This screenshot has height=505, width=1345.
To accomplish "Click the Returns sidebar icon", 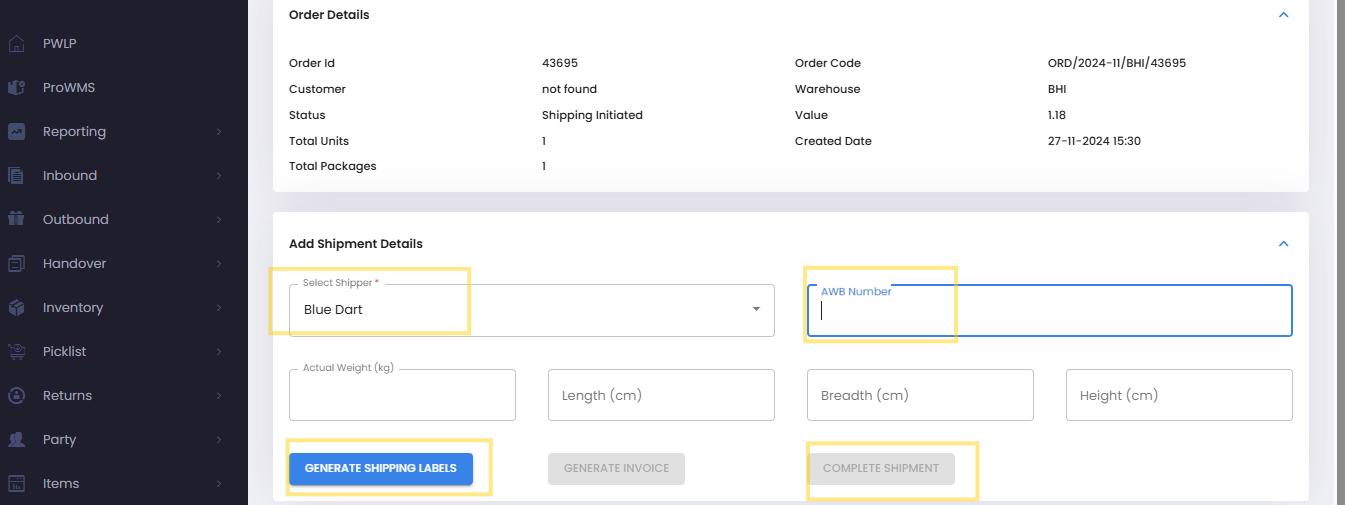I will coord(16,396).
